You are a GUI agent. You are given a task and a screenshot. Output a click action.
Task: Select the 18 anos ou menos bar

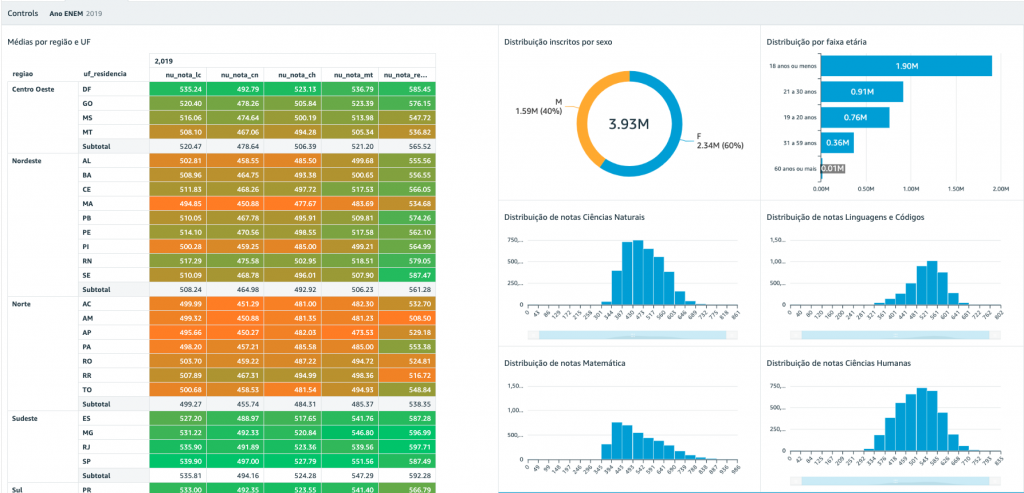[x=906, y=66]
